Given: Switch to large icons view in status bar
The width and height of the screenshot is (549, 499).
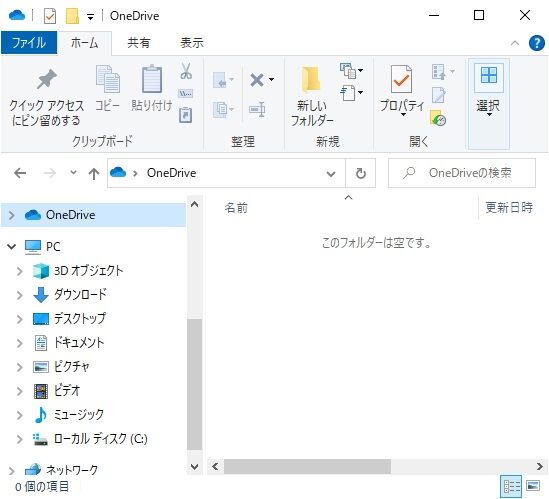Looking at the screenshot, I should [x=533, y=486].
